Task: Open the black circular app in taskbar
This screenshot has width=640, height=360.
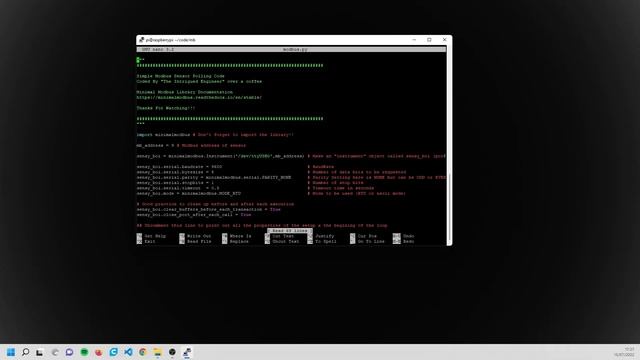Action: click(x=172, y=352)
